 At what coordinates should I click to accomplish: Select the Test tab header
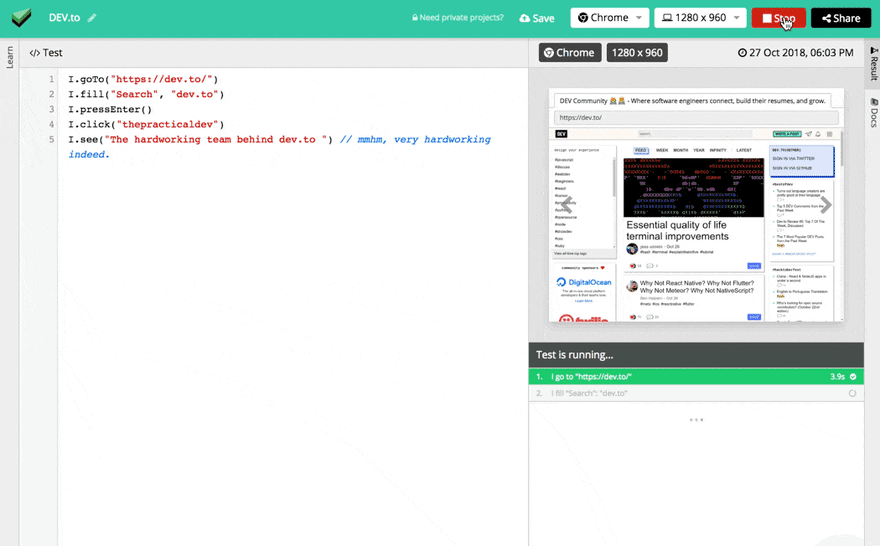click(46, 53)
